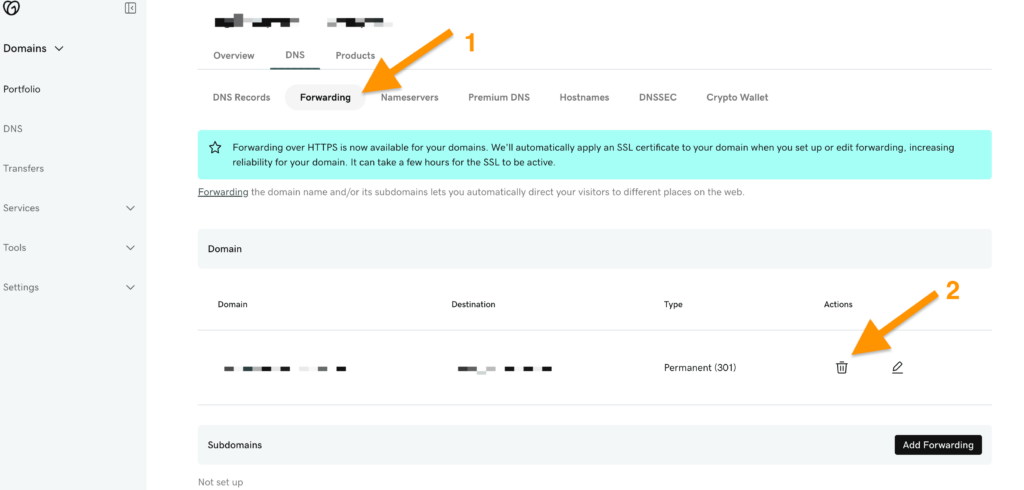Open the Nameservers sub-tab
Image resolution: width=1024 pixels, height=490 pixels.
point(409,97)
